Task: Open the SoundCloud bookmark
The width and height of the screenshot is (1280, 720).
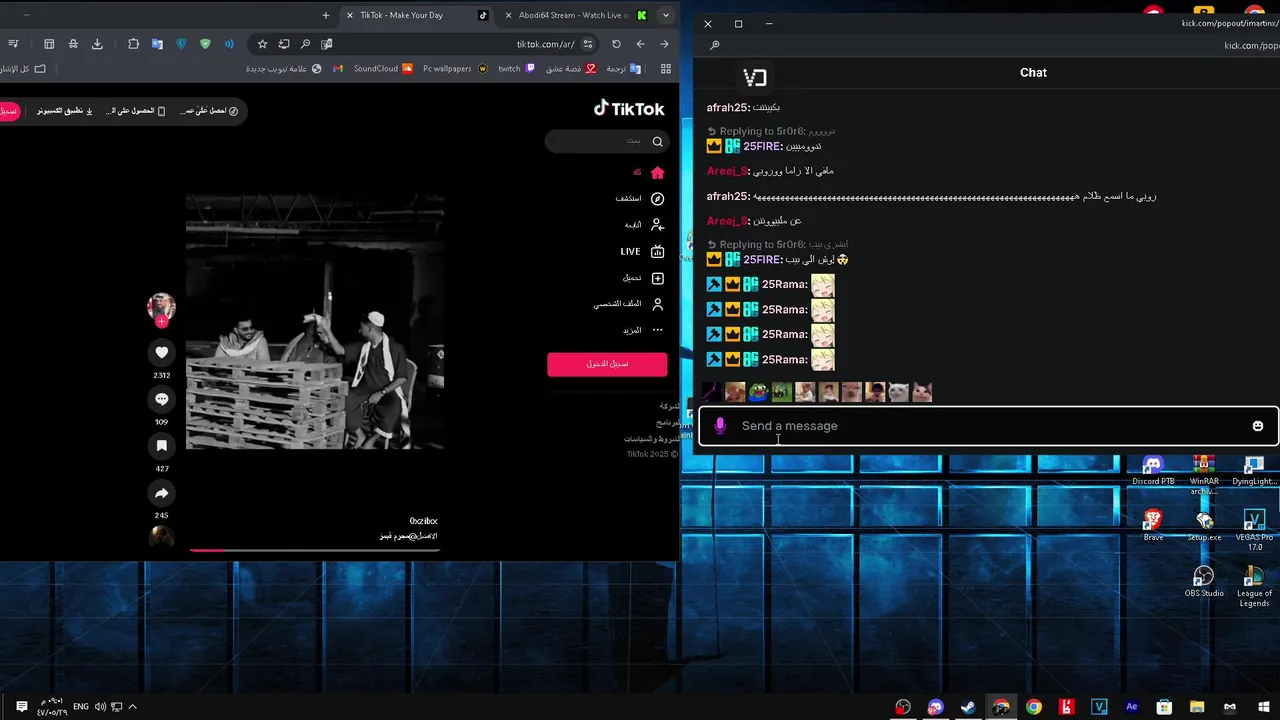Action: pyautogui.click(x=383, y=69)
